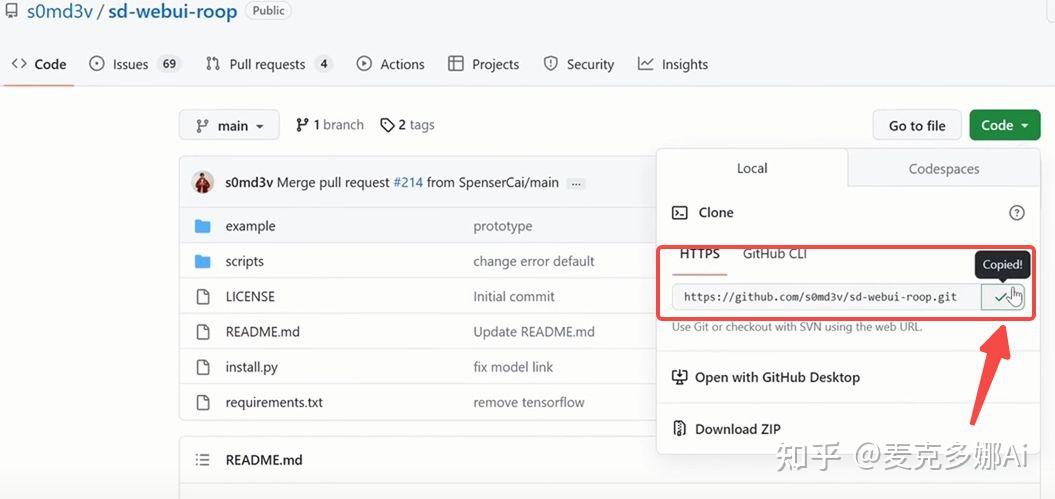Click the example folder icon
Viewport: 1055px width, 499px height.
point(203,226)
